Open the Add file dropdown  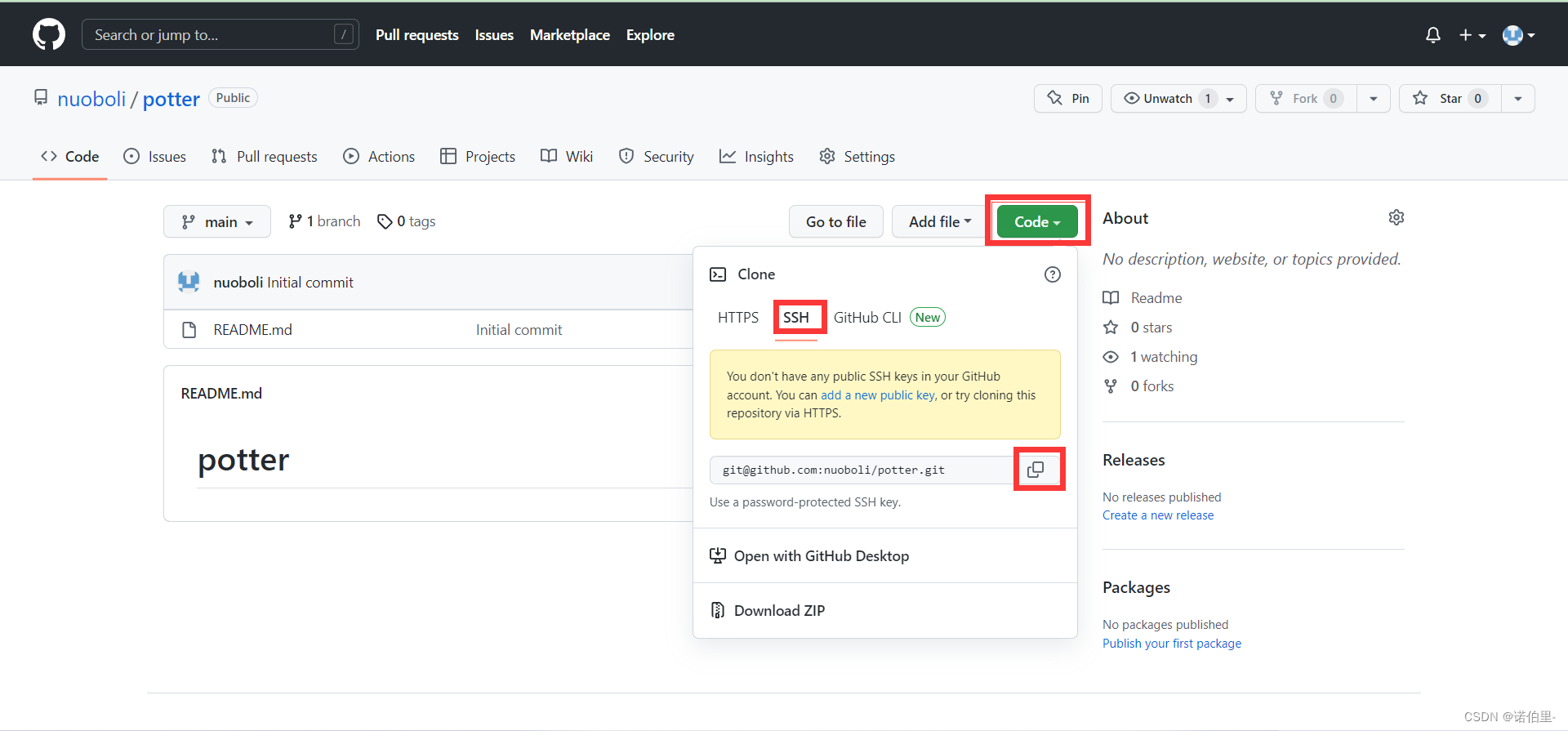939,222
